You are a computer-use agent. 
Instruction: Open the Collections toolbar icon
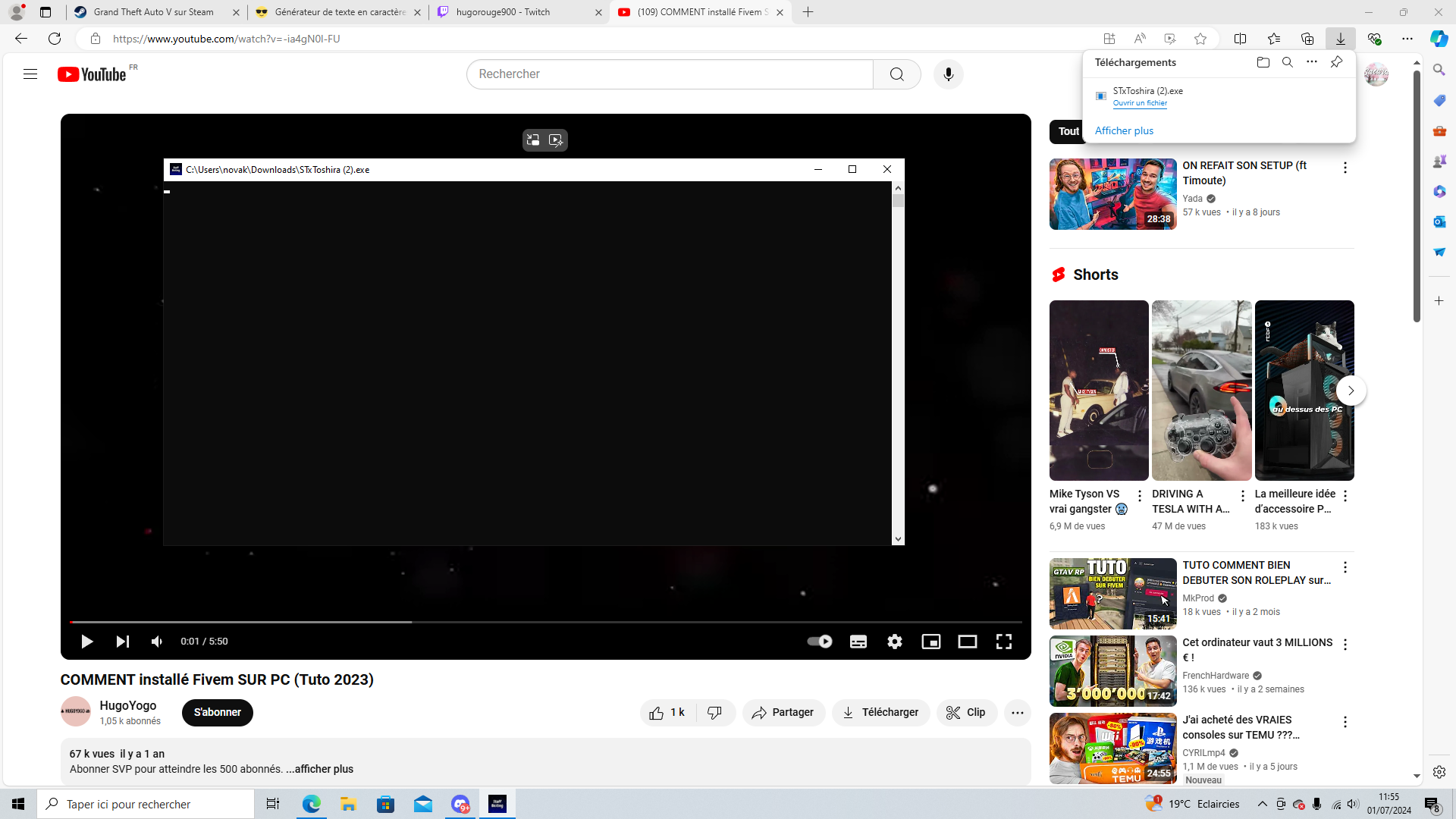click(x=1307, y=39)
